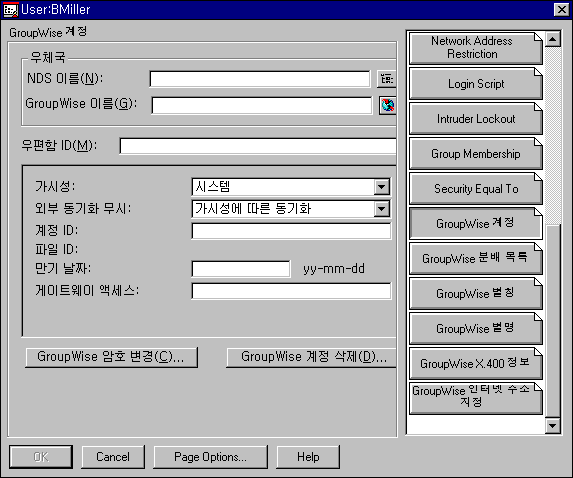
Task: Open the Network Address Restriction page tab
Action: click(x=475, y=48)
